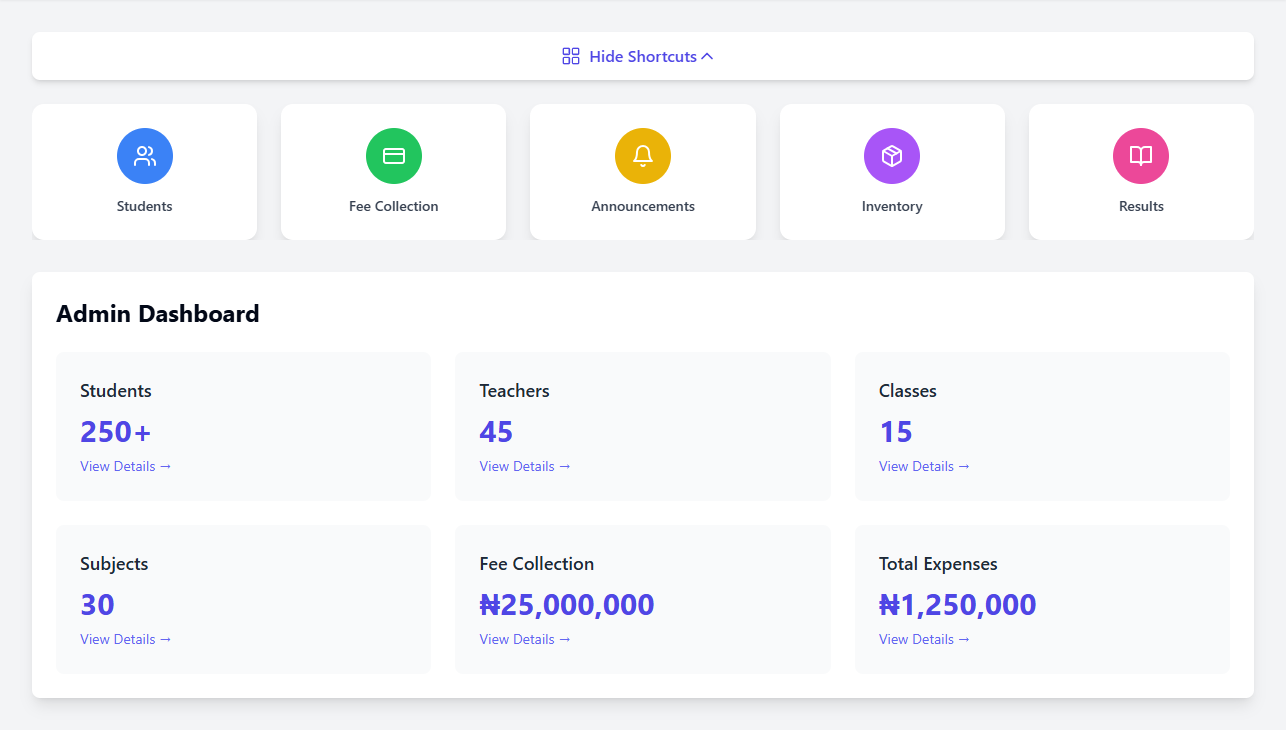Screen dimensions: 1286x730
Task: View Details under Teachers count
Action: (x=525, y=466)
